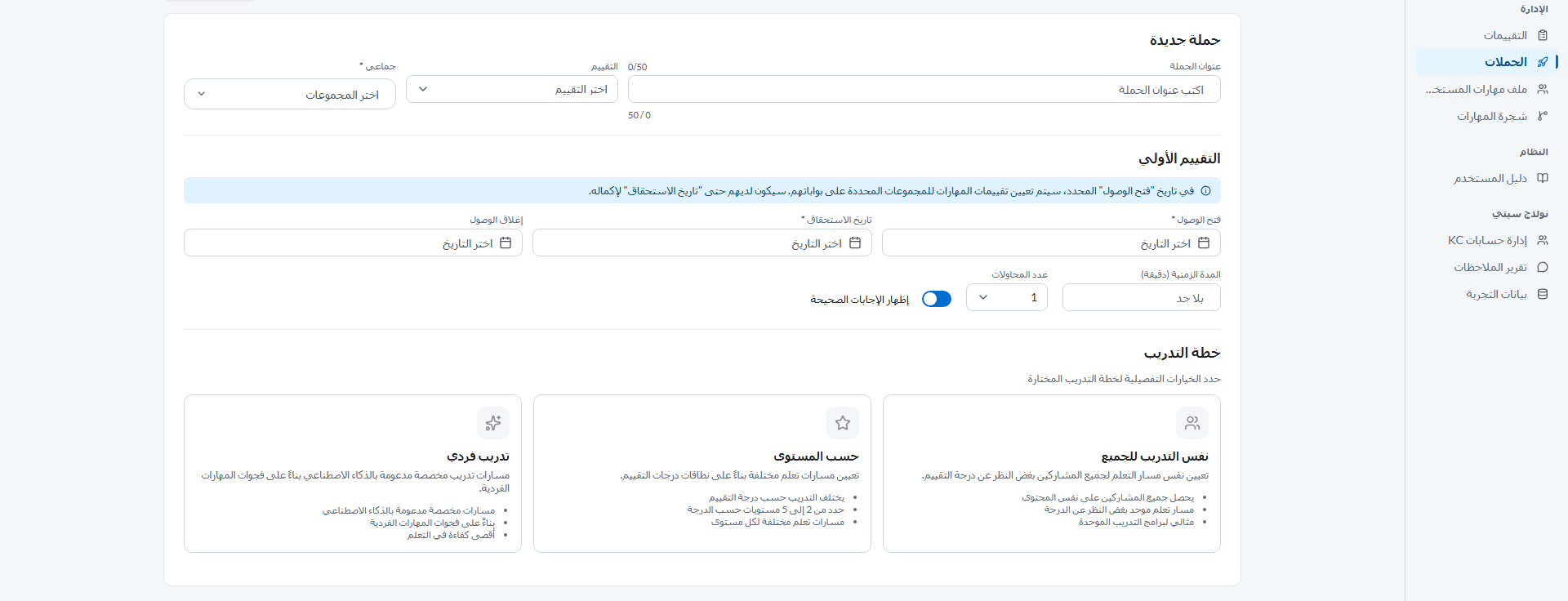Viewport: 1568px width, 601px height.
Task: Click the calendar icon in تاريخ الاستحقاق field
Action: 855,243
